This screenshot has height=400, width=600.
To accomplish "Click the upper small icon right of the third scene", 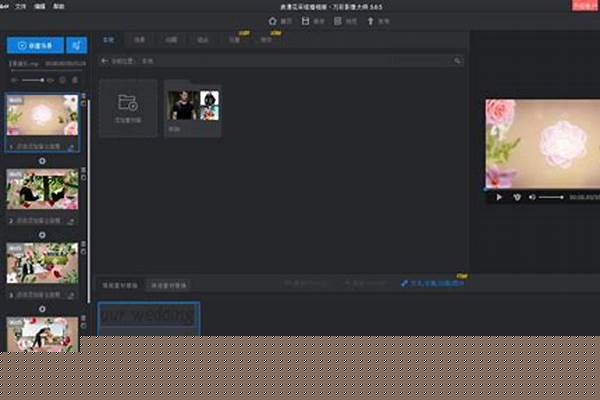I will point(83,244).
